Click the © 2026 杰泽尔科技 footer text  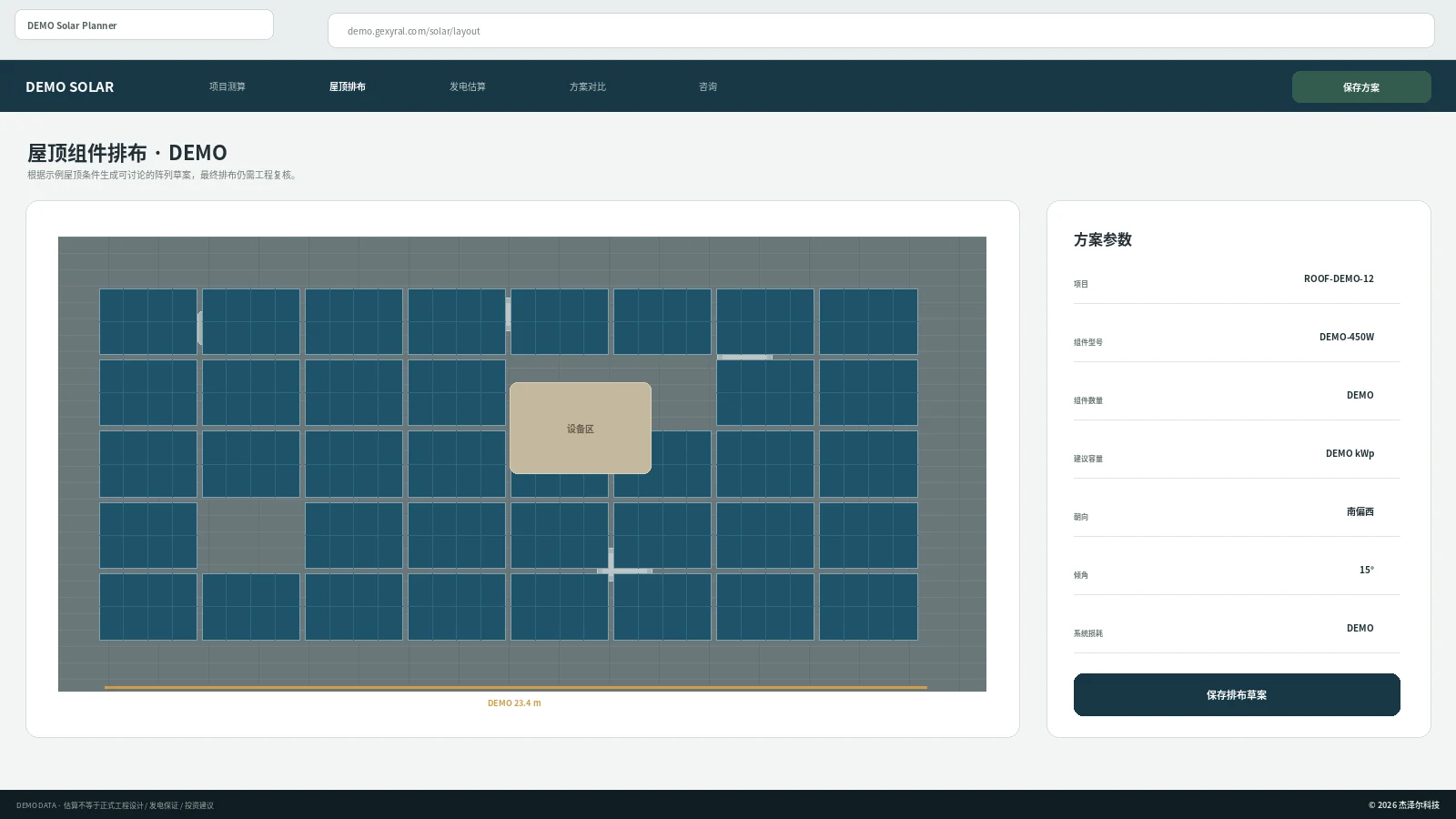(x=1404, y=805)
